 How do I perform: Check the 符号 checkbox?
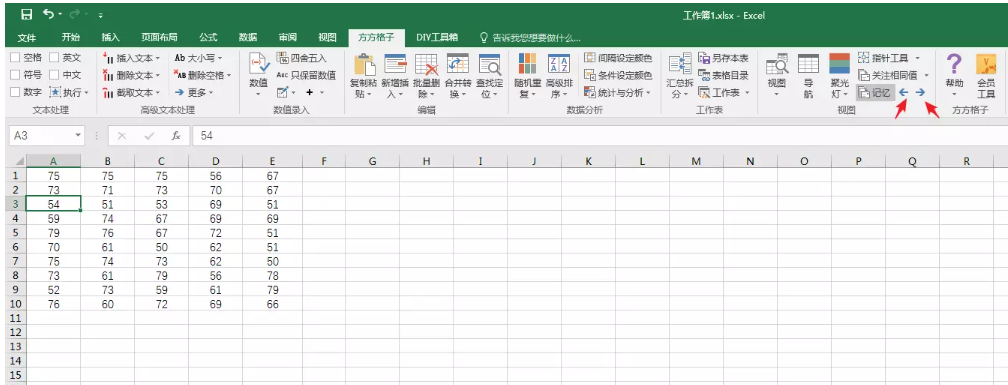(15, 75)
